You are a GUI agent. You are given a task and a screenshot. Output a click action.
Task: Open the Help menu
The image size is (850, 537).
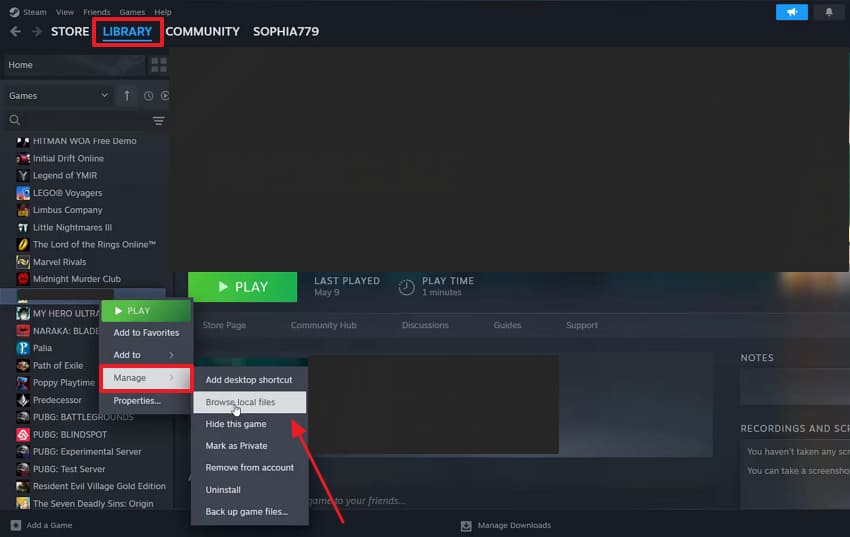tap(163, 12)
